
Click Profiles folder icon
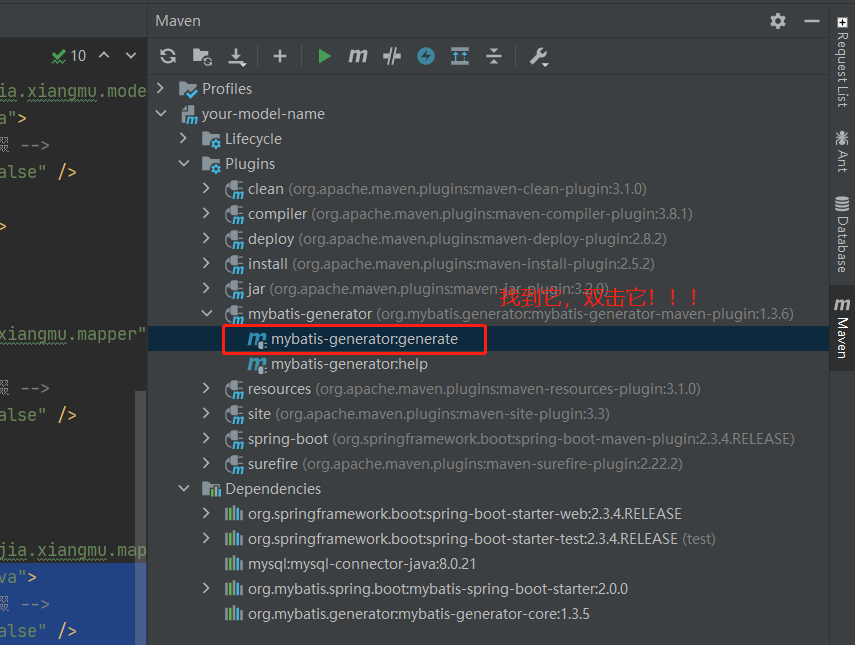tap(188, 89)
